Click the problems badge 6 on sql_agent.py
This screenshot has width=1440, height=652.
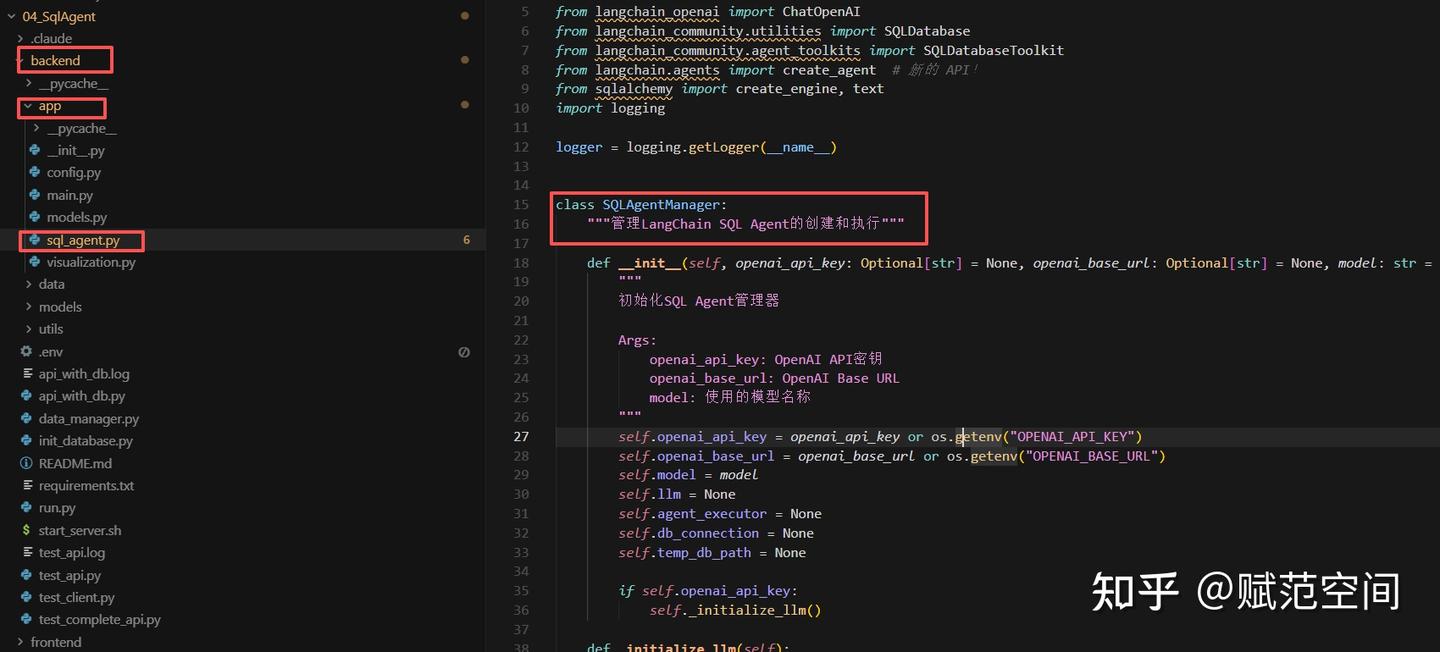click(465, 240)
